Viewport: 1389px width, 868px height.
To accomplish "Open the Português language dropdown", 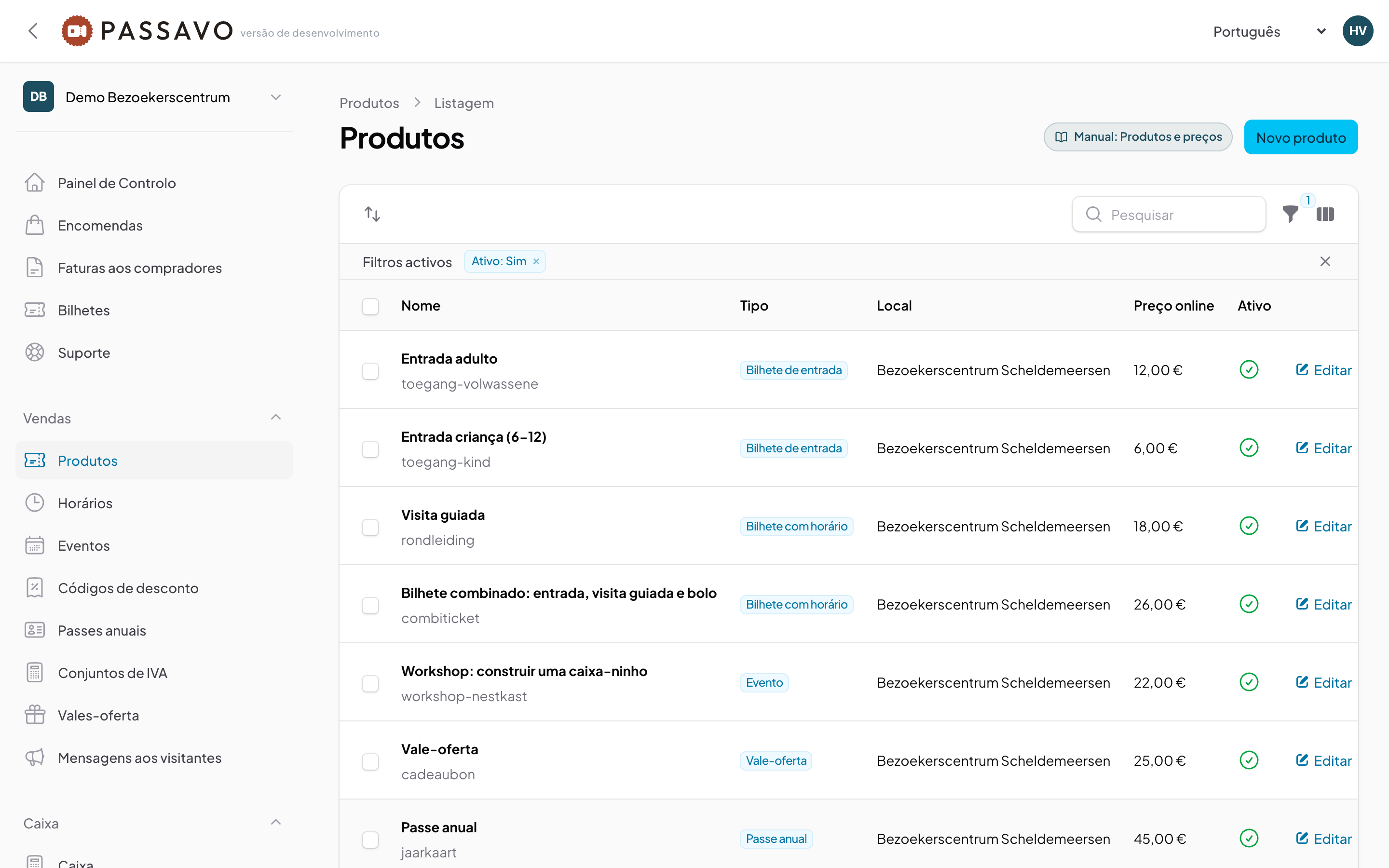I will coord(1269,31).
